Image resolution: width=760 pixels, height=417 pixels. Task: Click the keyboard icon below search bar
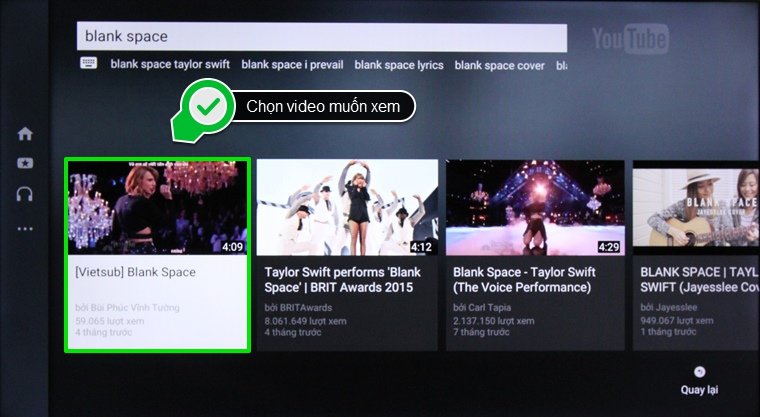[x=89, y=64]
